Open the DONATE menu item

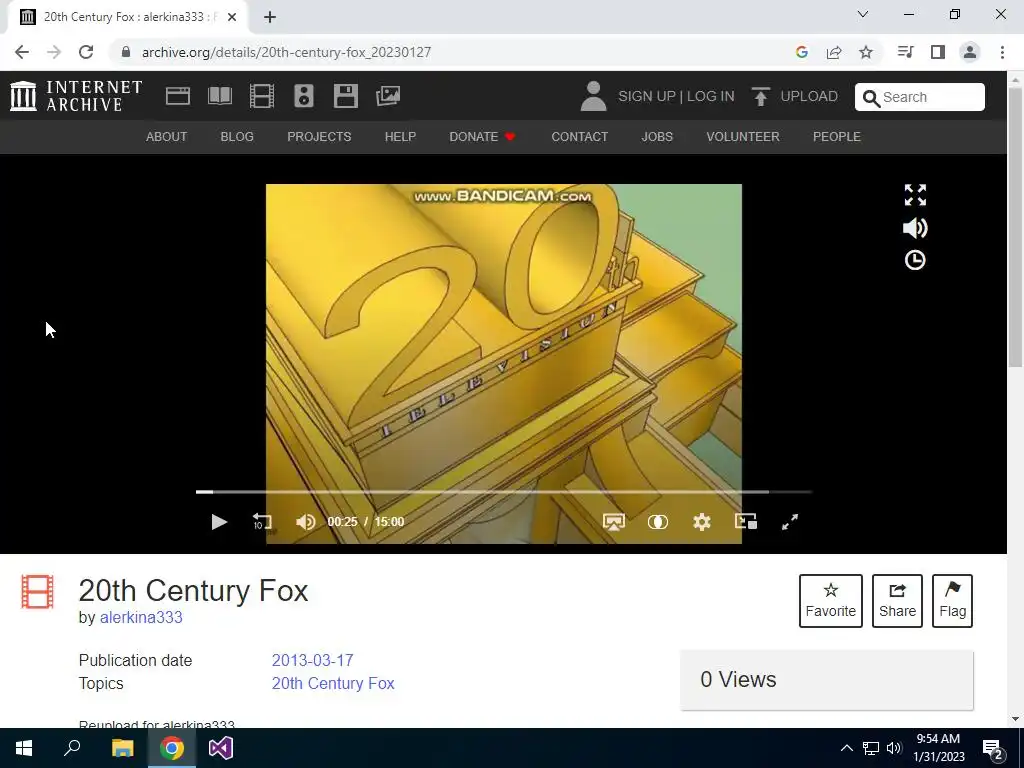pos(483,136)
